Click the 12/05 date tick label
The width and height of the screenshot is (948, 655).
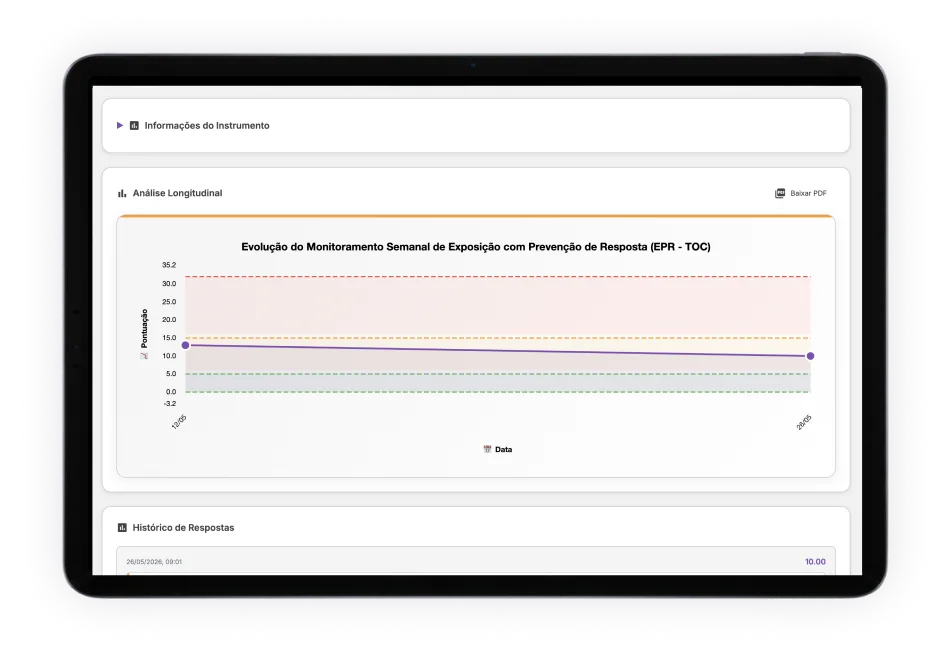(179, 422)
